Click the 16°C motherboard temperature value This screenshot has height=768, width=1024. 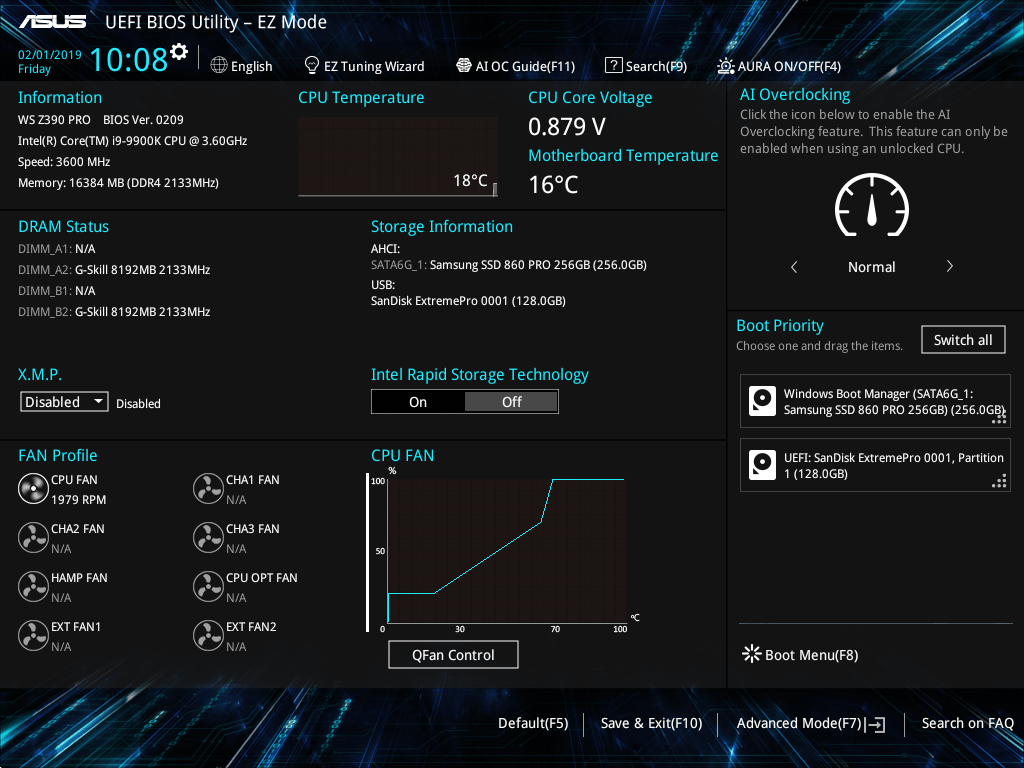click(553, 185)
